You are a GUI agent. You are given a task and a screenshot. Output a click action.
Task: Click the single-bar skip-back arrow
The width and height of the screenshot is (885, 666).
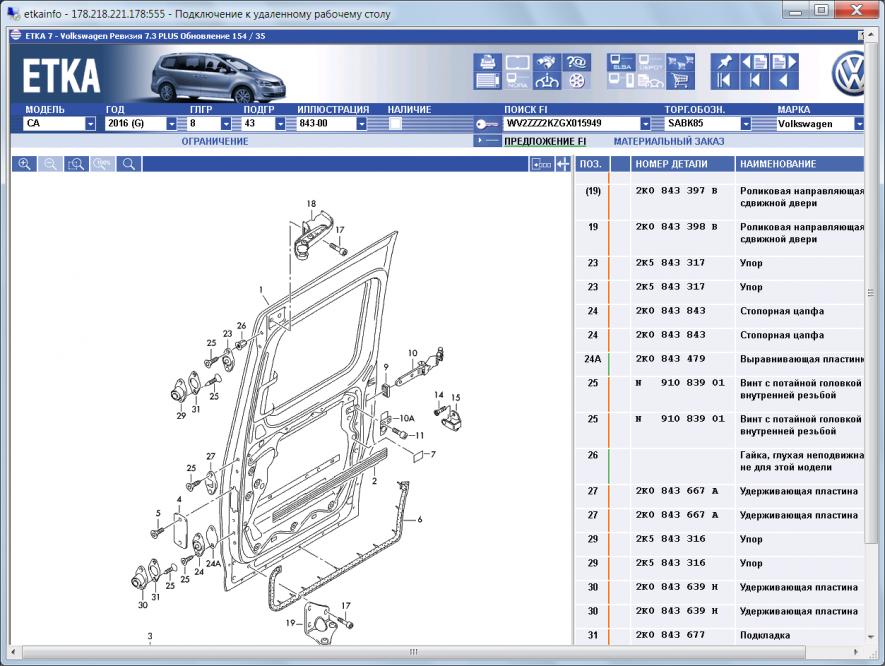click(754, 81)
